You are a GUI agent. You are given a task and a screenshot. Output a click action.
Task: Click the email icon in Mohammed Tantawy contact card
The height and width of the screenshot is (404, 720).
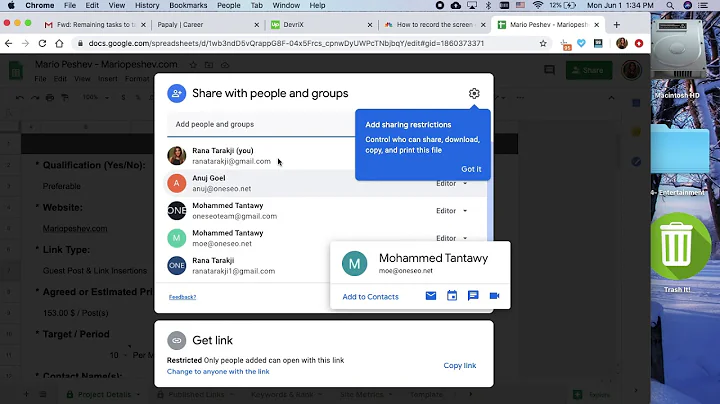431,296
